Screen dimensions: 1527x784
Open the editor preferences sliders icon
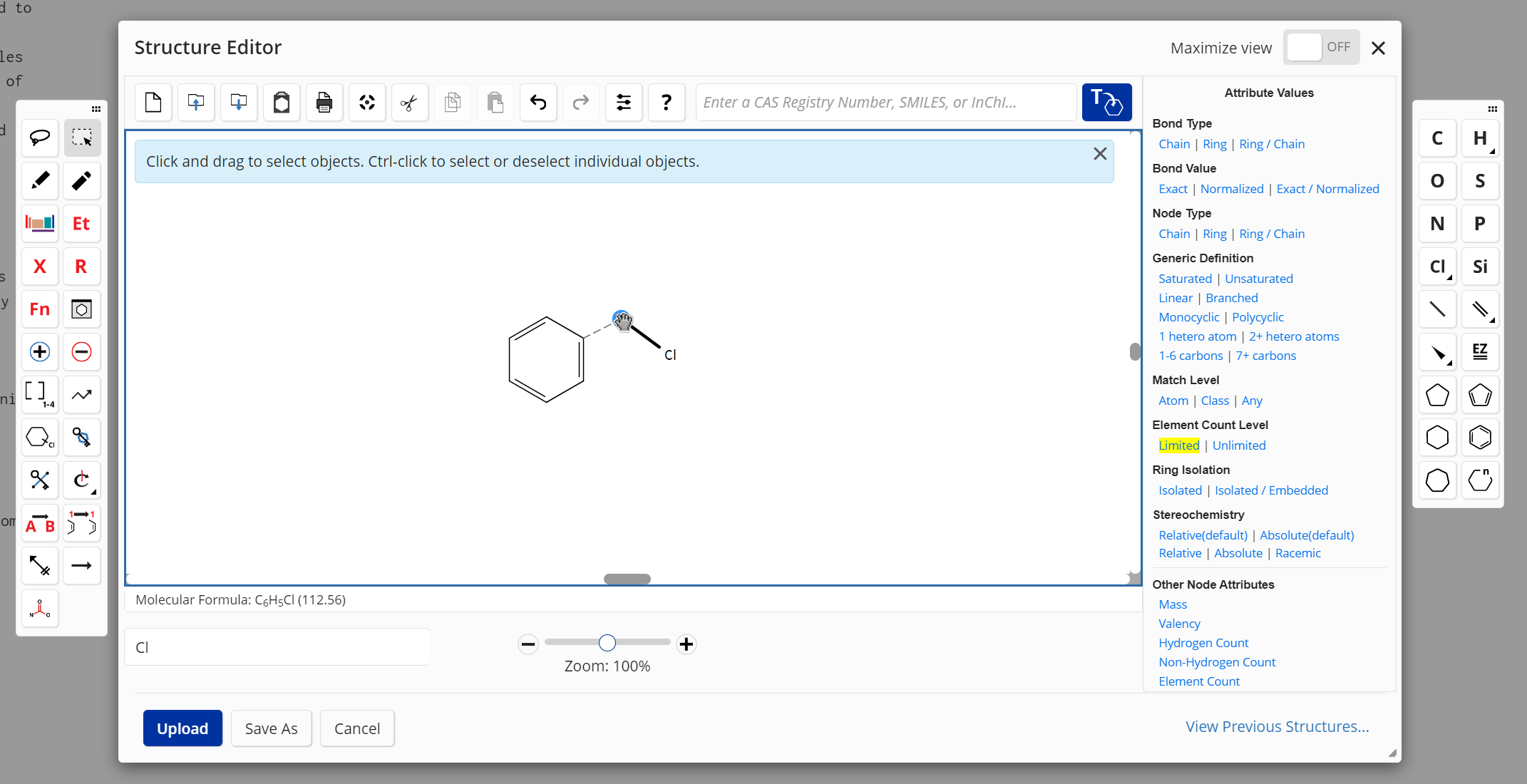624,103
